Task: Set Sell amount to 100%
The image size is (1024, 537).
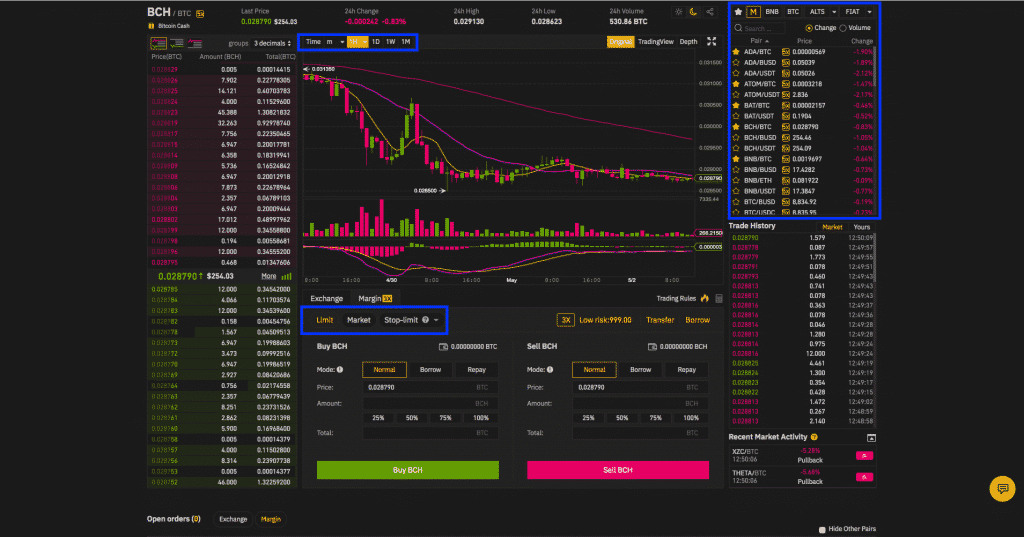Action: click(x=691, y=418)
